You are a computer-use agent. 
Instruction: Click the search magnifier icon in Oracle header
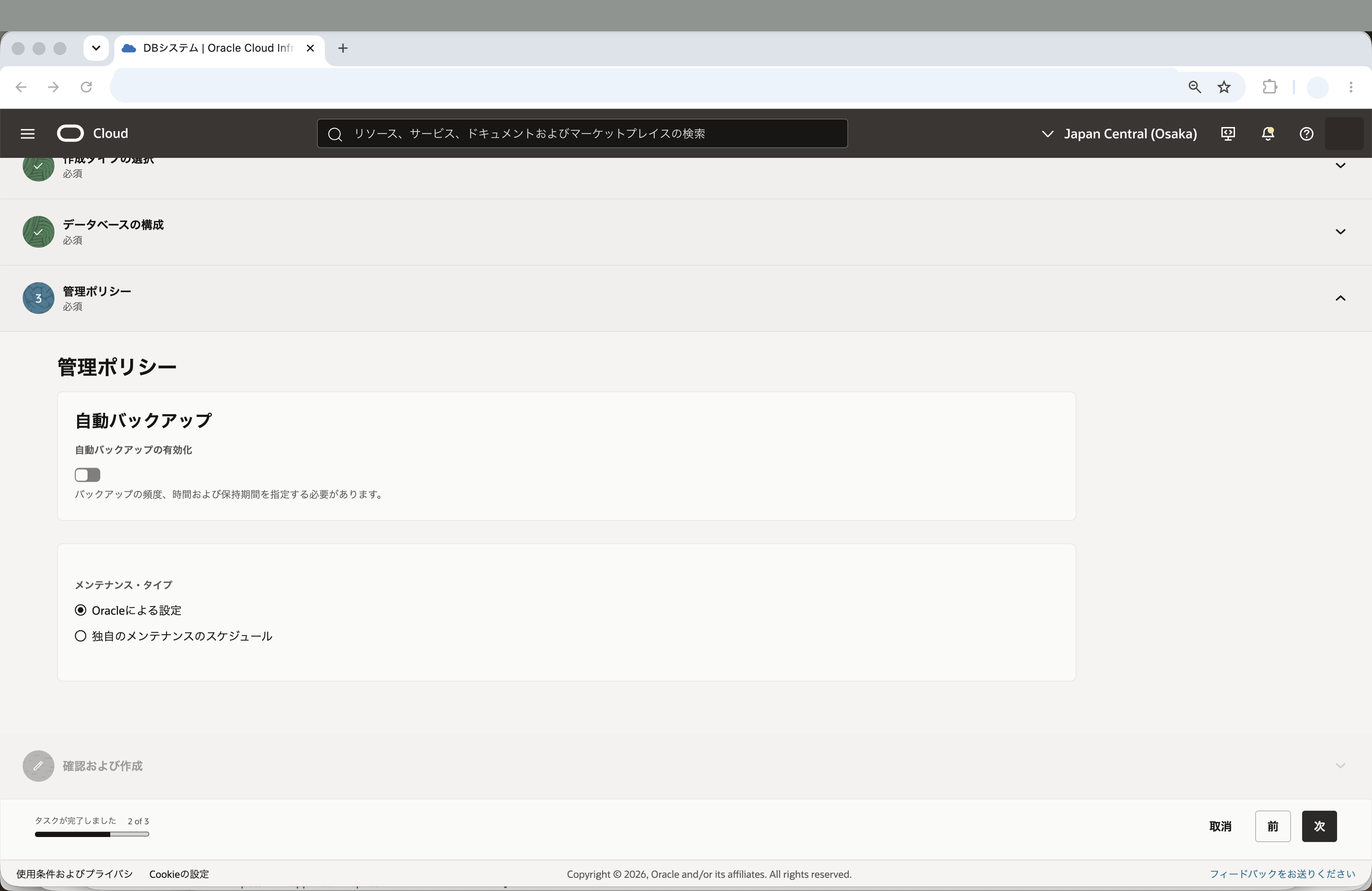point(335,134)
